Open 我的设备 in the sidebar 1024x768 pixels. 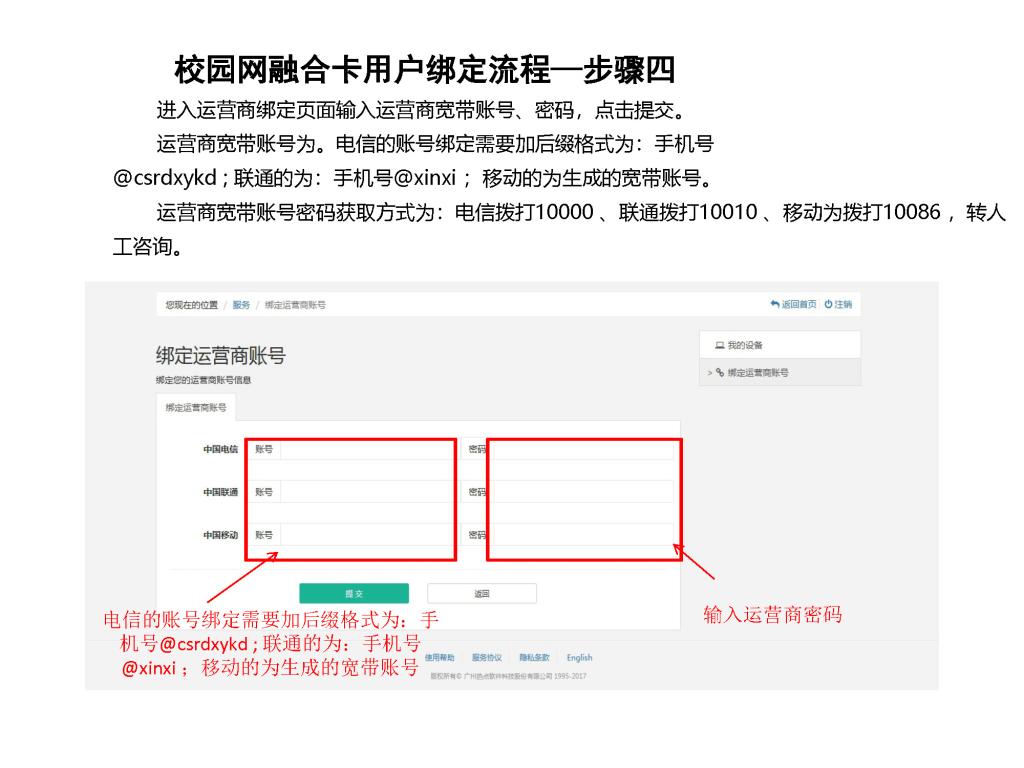pyautogui.click(x=745, y=345)
